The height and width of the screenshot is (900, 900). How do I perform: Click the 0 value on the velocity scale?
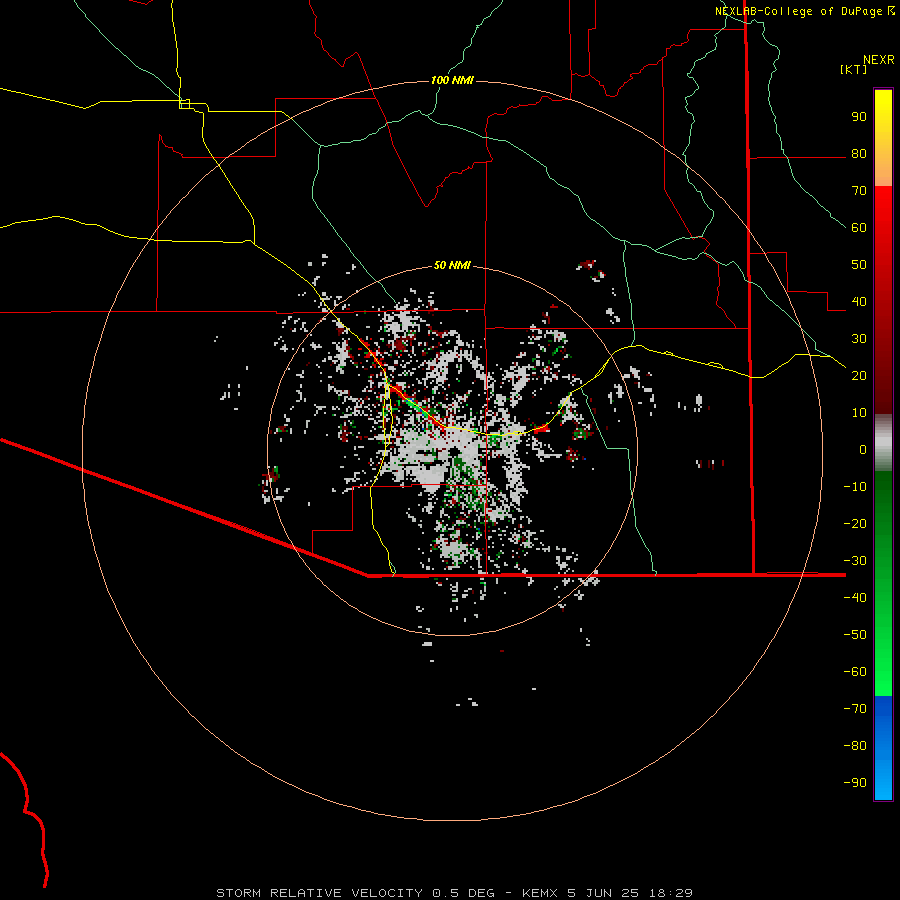click(863, 449)
